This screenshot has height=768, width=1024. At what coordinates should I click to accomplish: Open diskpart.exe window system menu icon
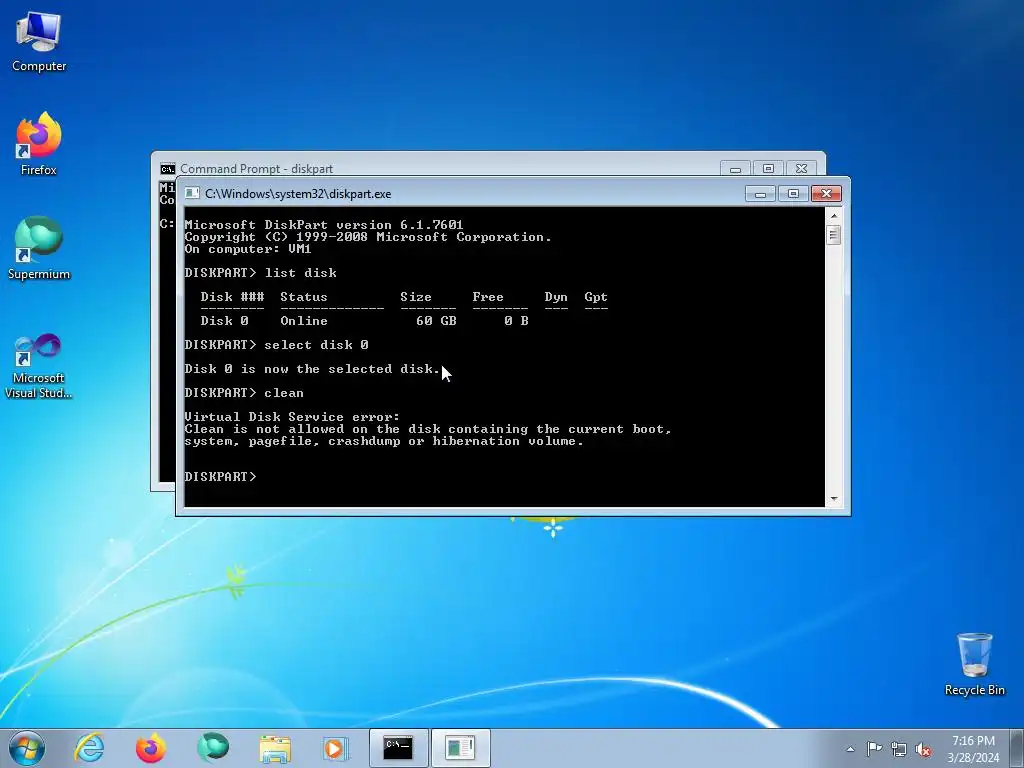(191, 193)
